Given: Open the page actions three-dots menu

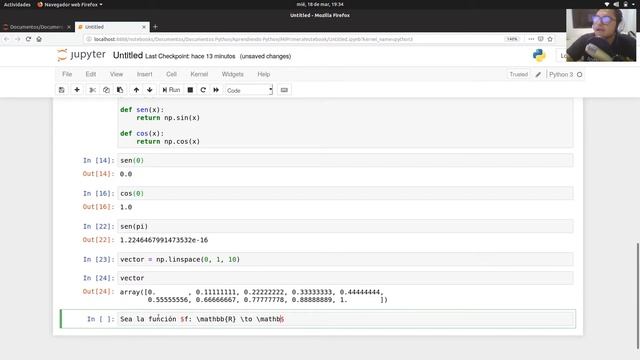Looking at the screenshot, I should pyautogui.click(x=531, y=39).
